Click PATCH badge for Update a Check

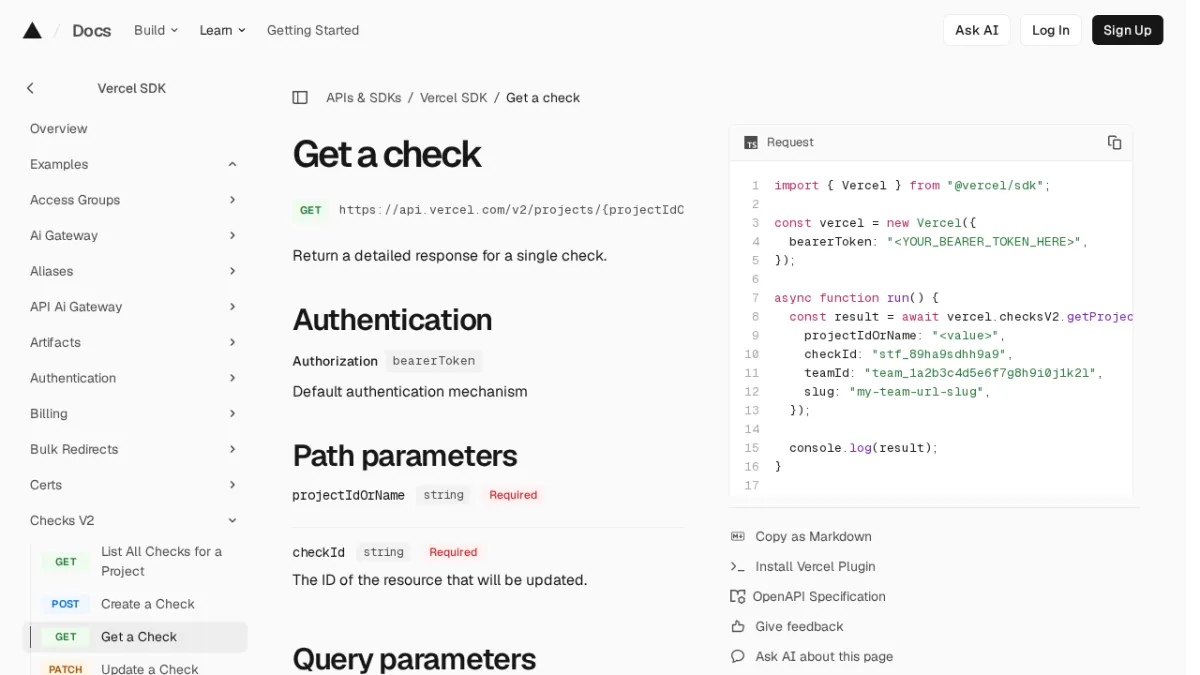click(66, 669)
